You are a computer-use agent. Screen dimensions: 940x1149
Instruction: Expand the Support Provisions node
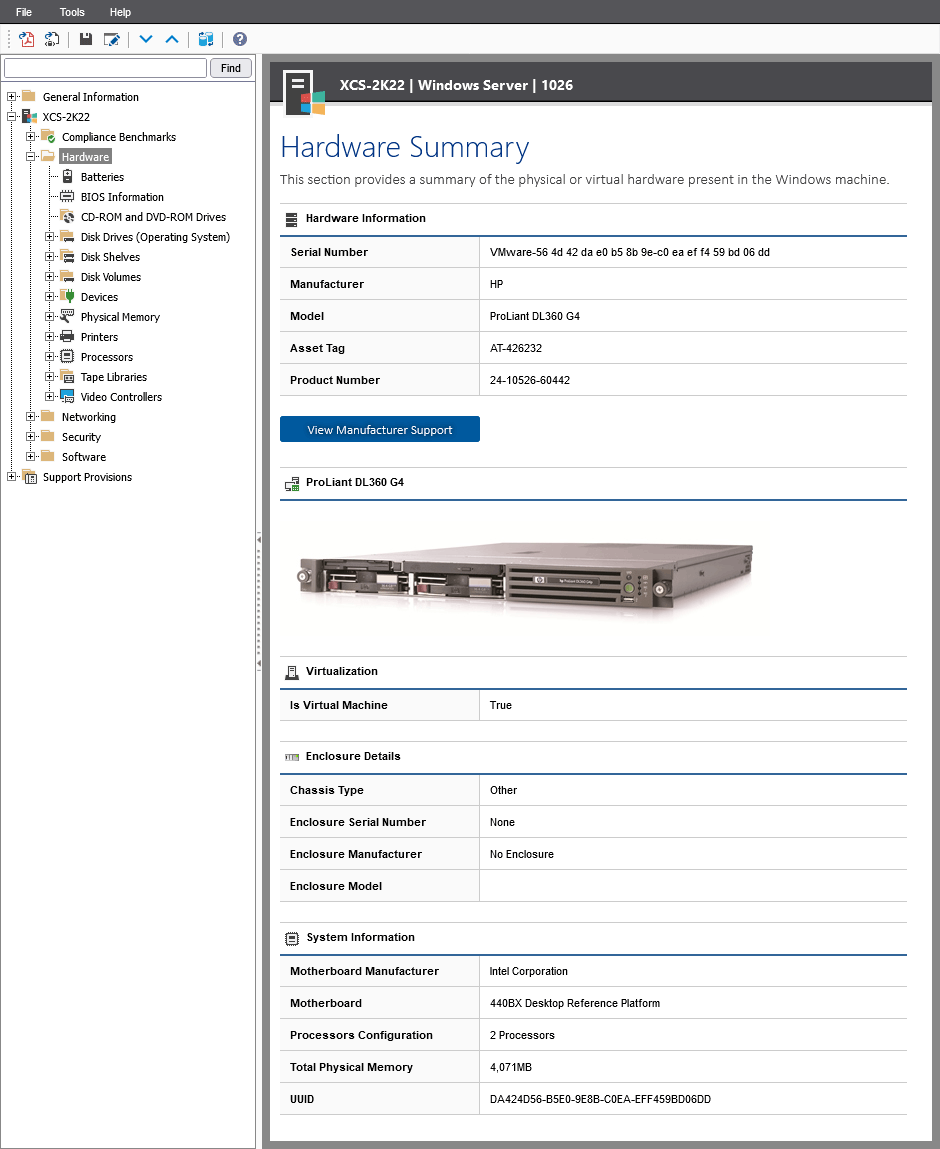12,476
